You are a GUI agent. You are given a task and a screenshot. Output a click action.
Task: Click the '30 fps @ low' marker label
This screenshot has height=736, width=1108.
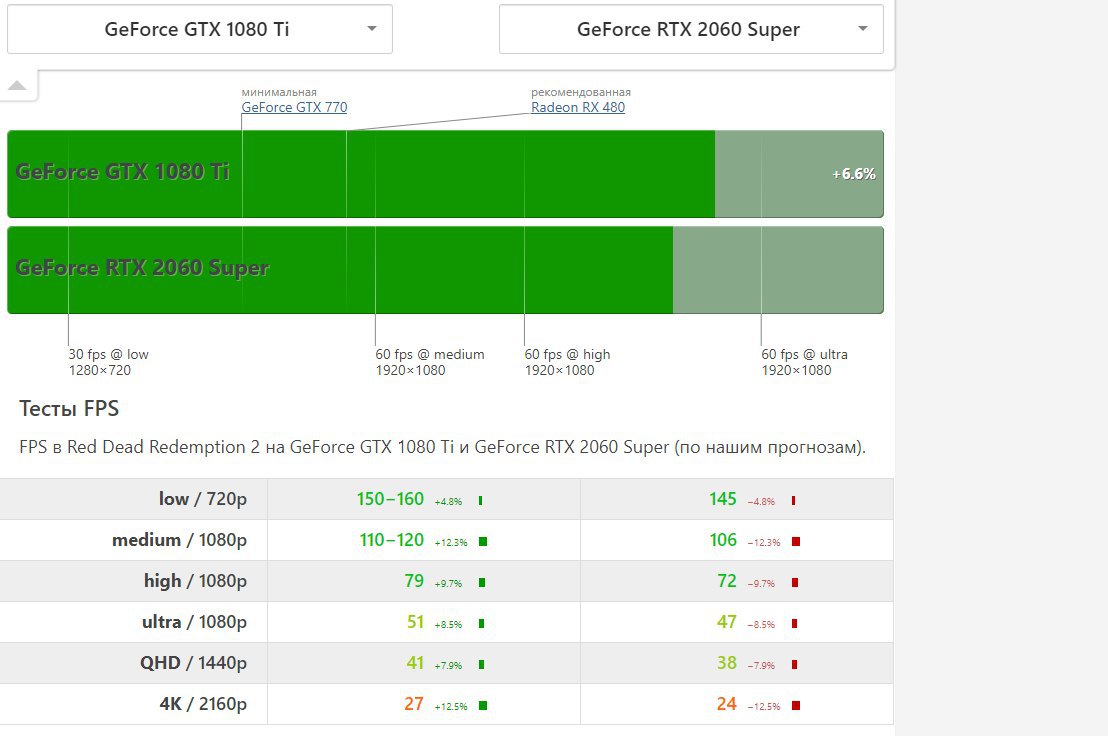(x=108, y=362)
